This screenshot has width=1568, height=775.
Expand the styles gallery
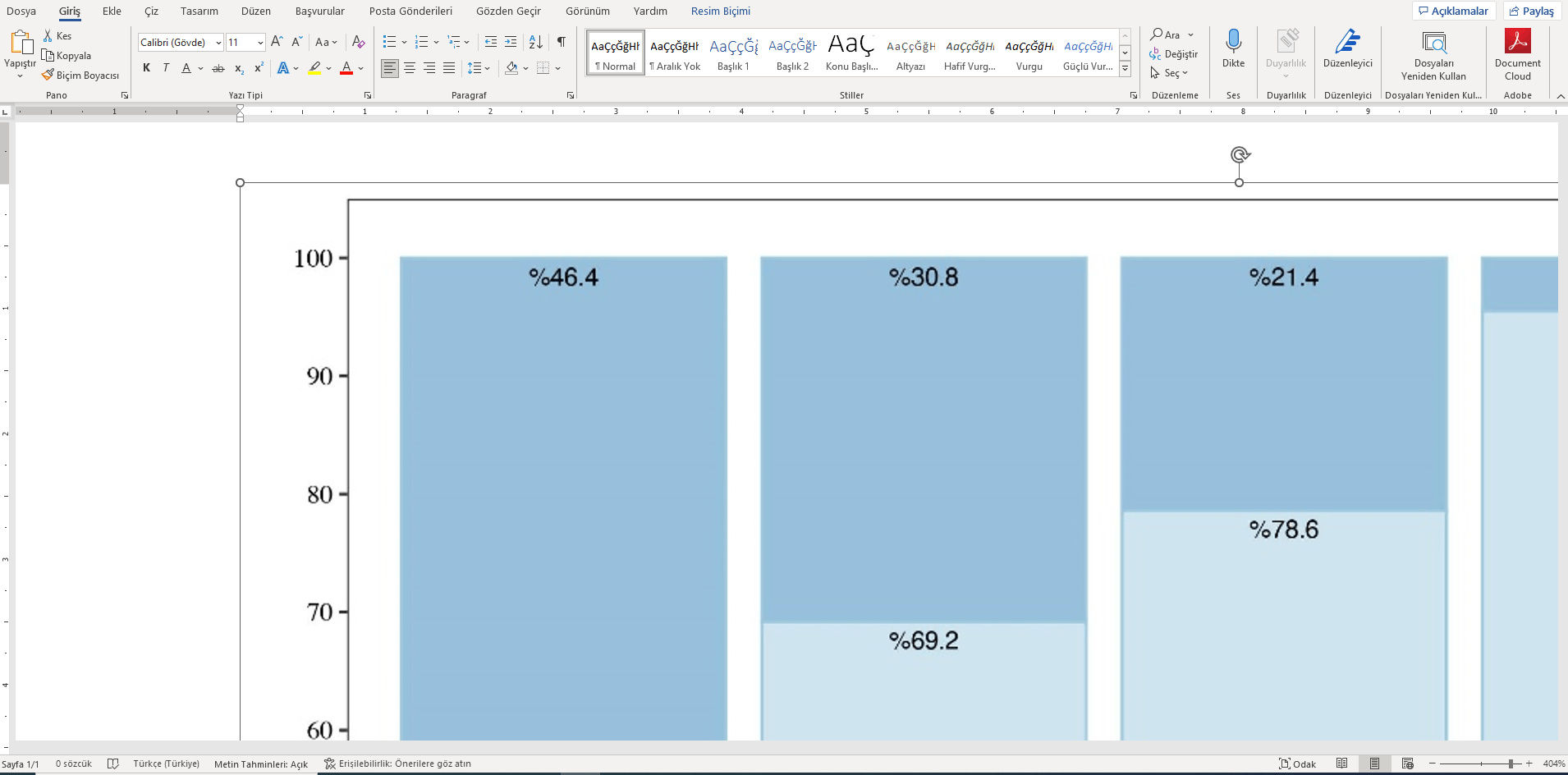[x=1126, y=69]
